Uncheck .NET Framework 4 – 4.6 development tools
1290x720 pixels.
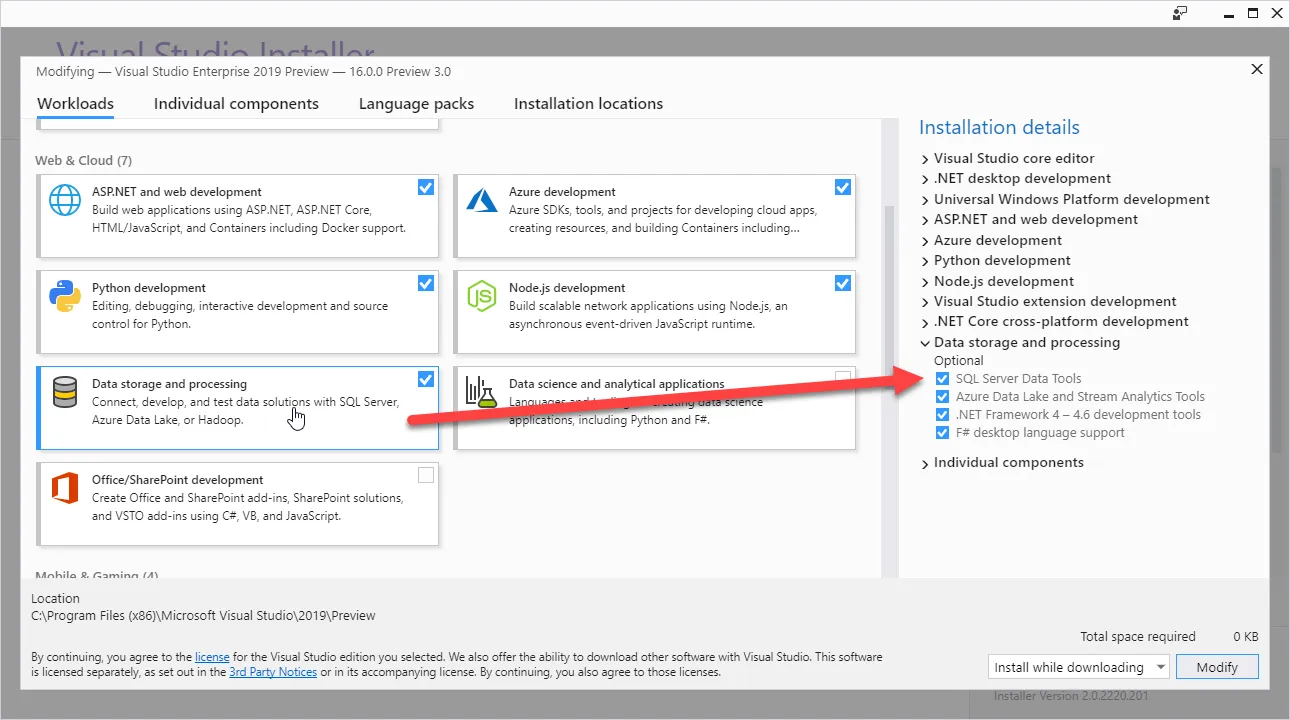pos(942,415)
